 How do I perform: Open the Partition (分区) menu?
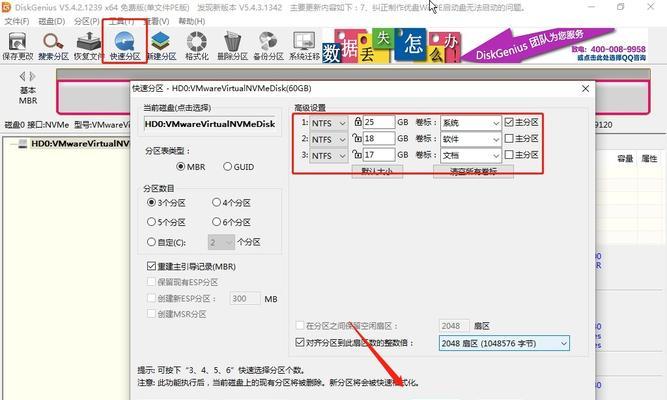coord(87,21)
